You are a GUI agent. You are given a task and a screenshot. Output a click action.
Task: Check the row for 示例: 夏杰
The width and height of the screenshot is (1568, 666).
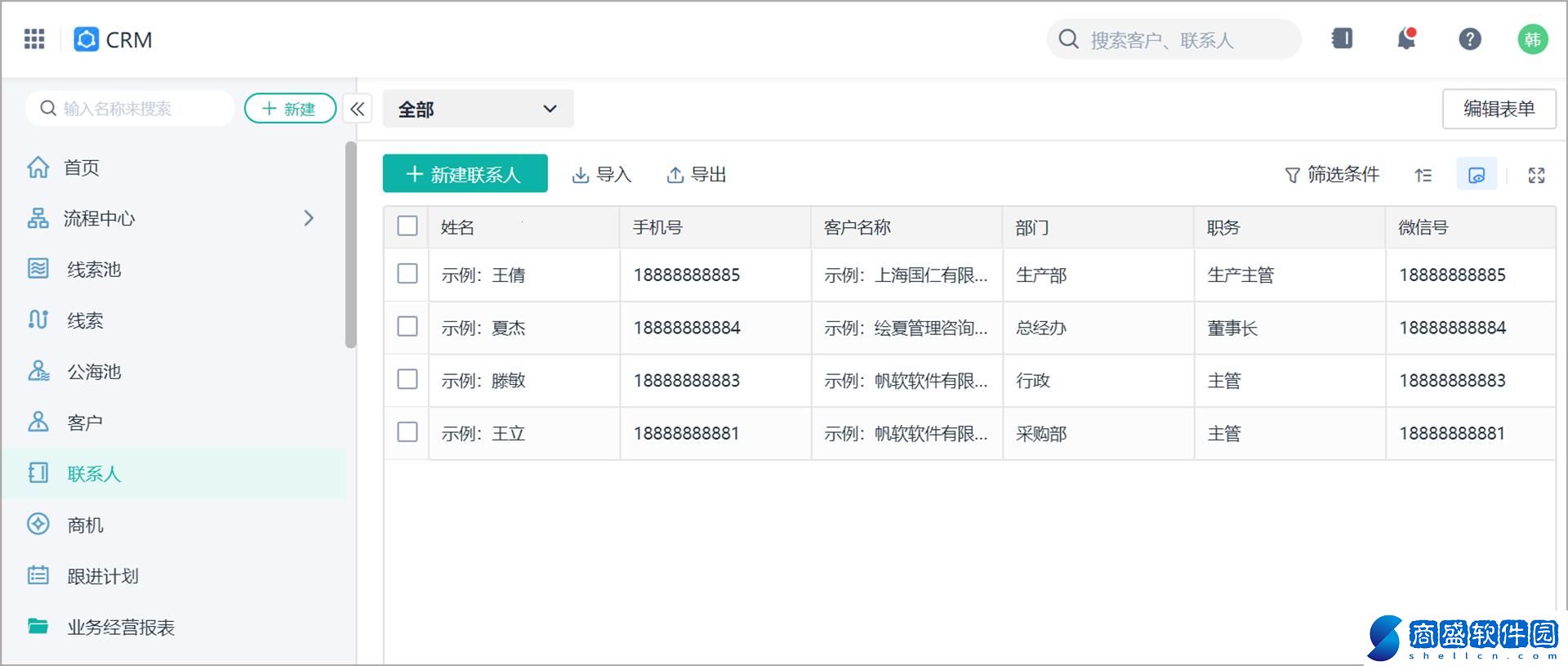tap(407, 327)
